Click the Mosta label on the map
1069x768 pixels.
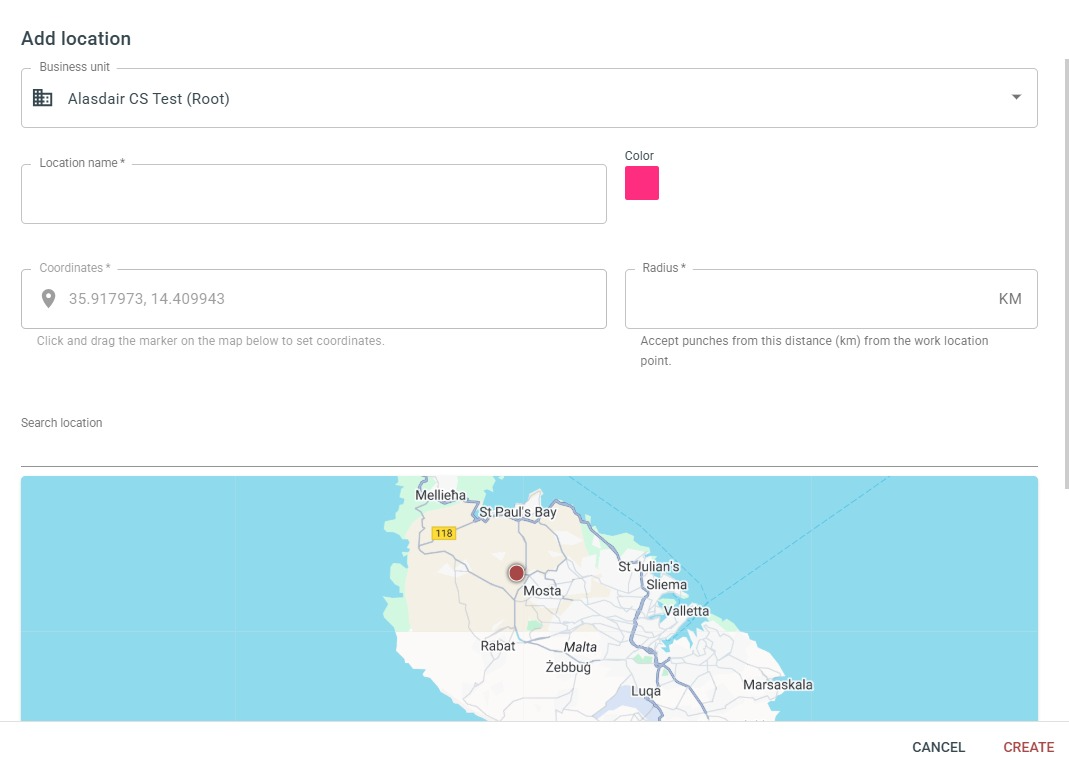click(542, 591)
